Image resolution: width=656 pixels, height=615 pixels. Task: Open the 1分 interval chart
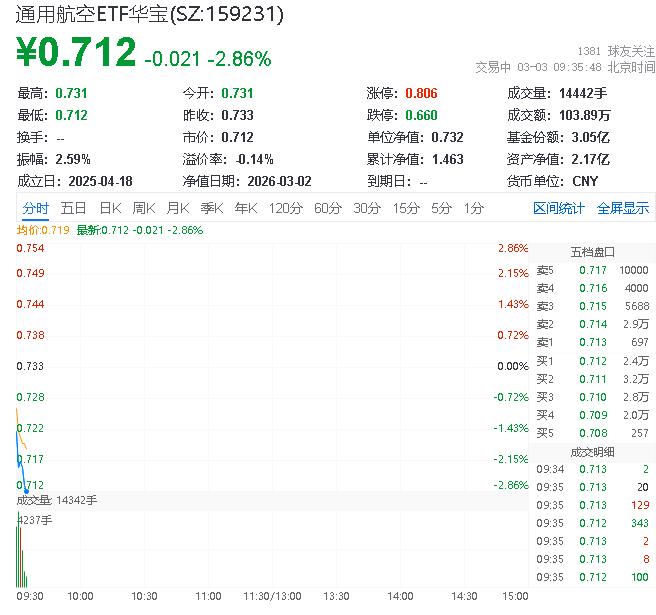pyautogui.click(x=473, y=208)
